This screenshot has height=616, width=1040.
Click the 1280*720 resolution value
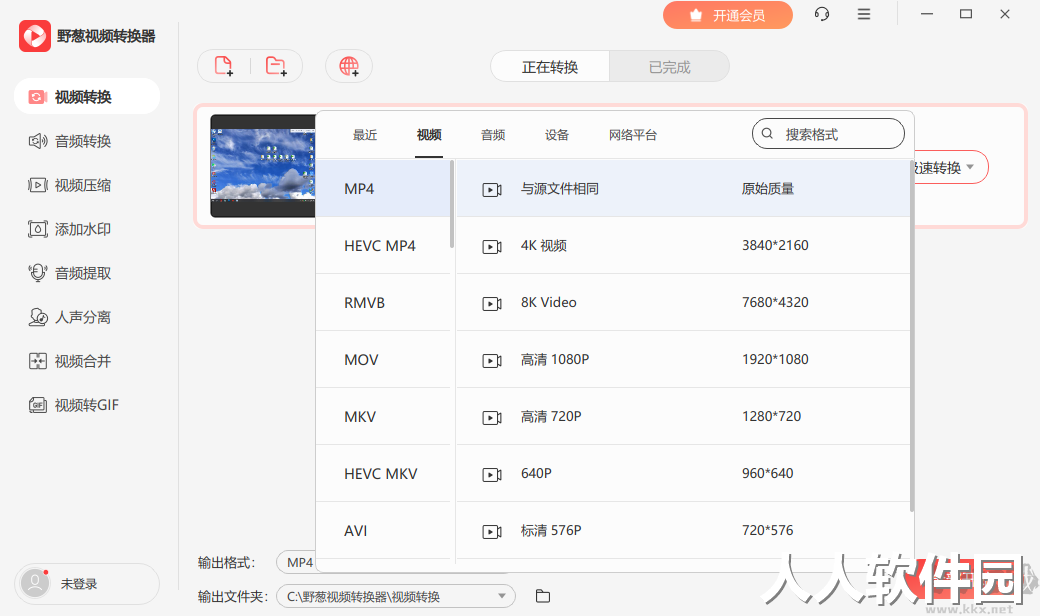pos(771,416)
